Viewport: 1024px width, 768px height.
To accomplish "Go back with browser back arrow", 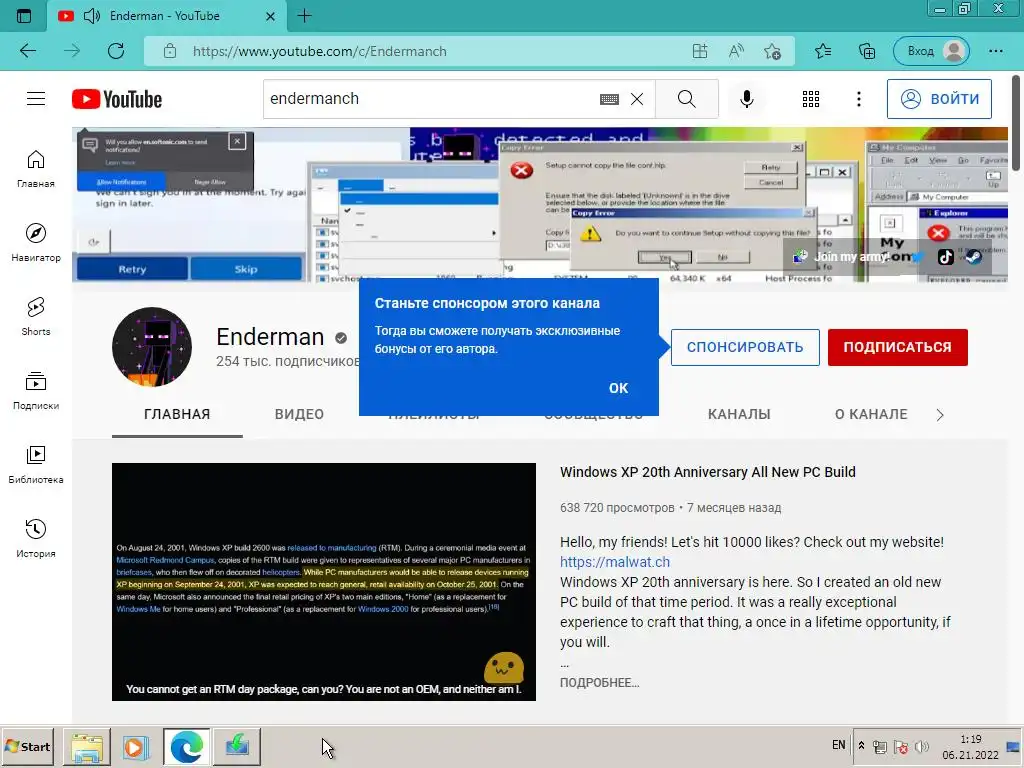I will coord(28,51).
